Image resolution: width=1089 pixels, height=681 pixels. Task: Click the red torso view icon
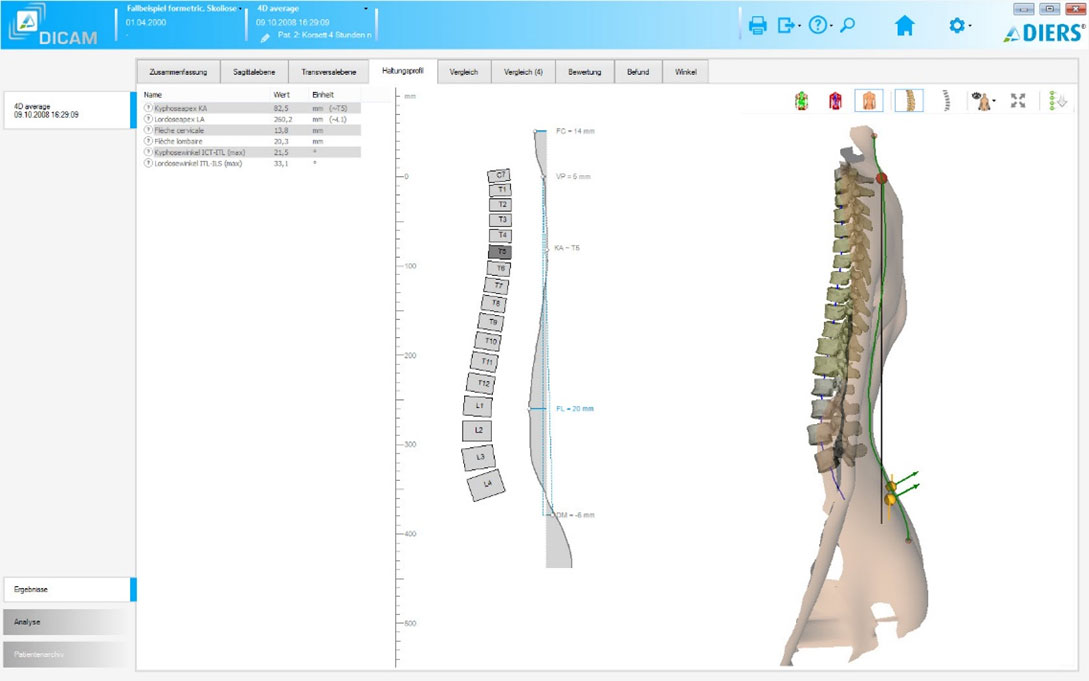click(x=835, y=101)
